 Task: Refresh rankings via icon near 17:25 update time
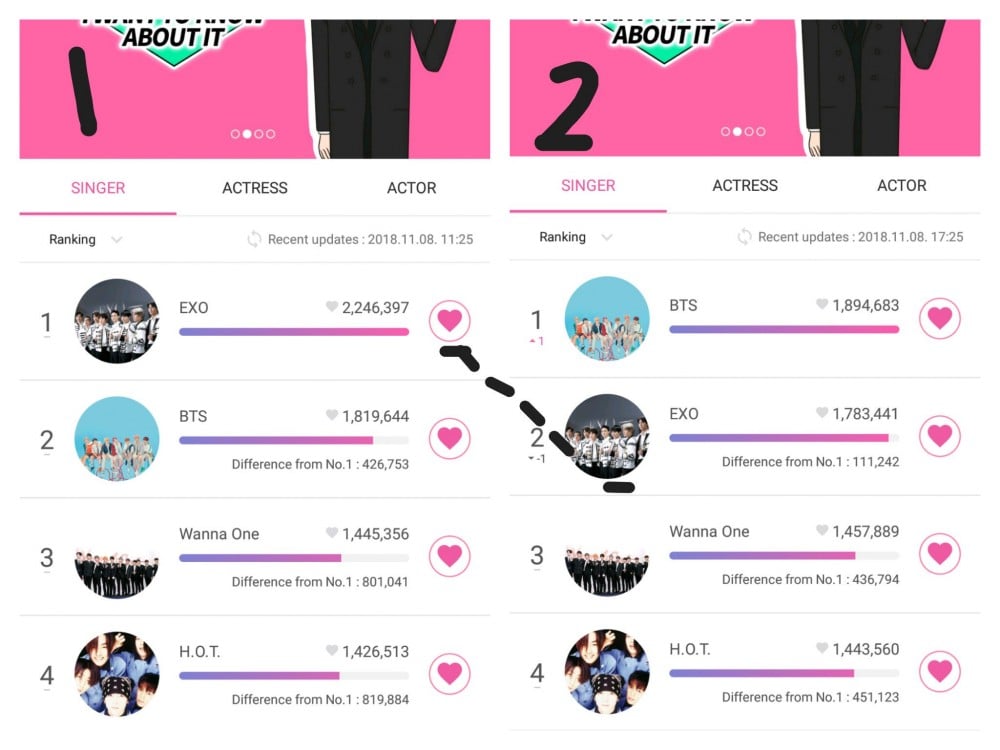click(x=744, y=237)
